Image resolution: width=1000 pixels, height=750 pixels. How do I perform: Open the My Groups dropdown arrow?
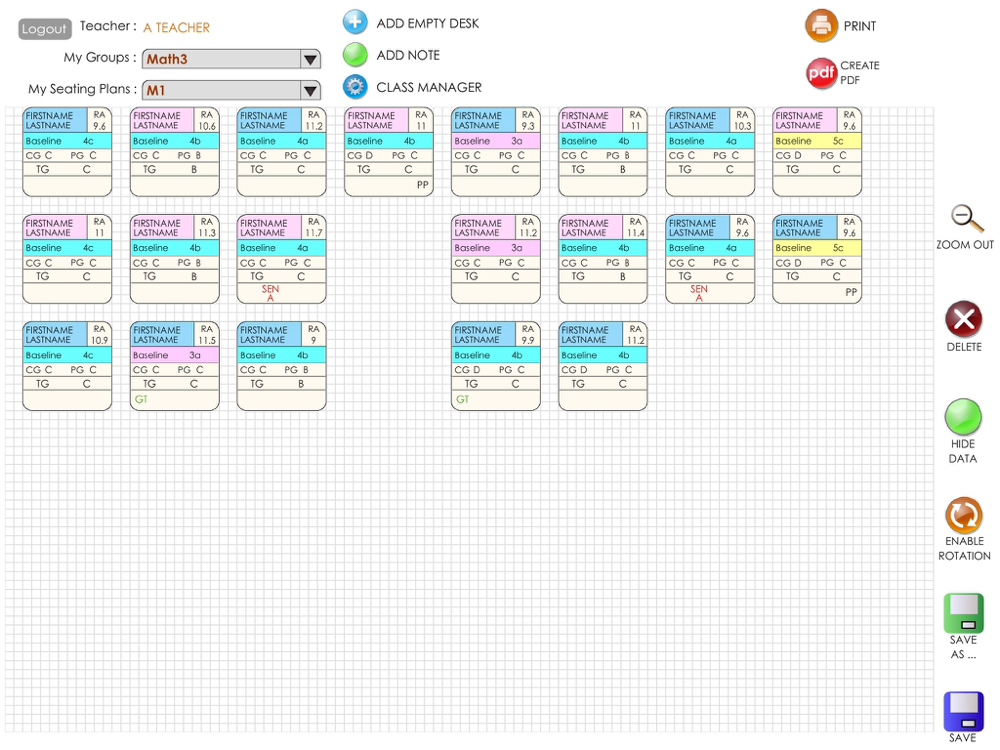(x=311, y=59)
